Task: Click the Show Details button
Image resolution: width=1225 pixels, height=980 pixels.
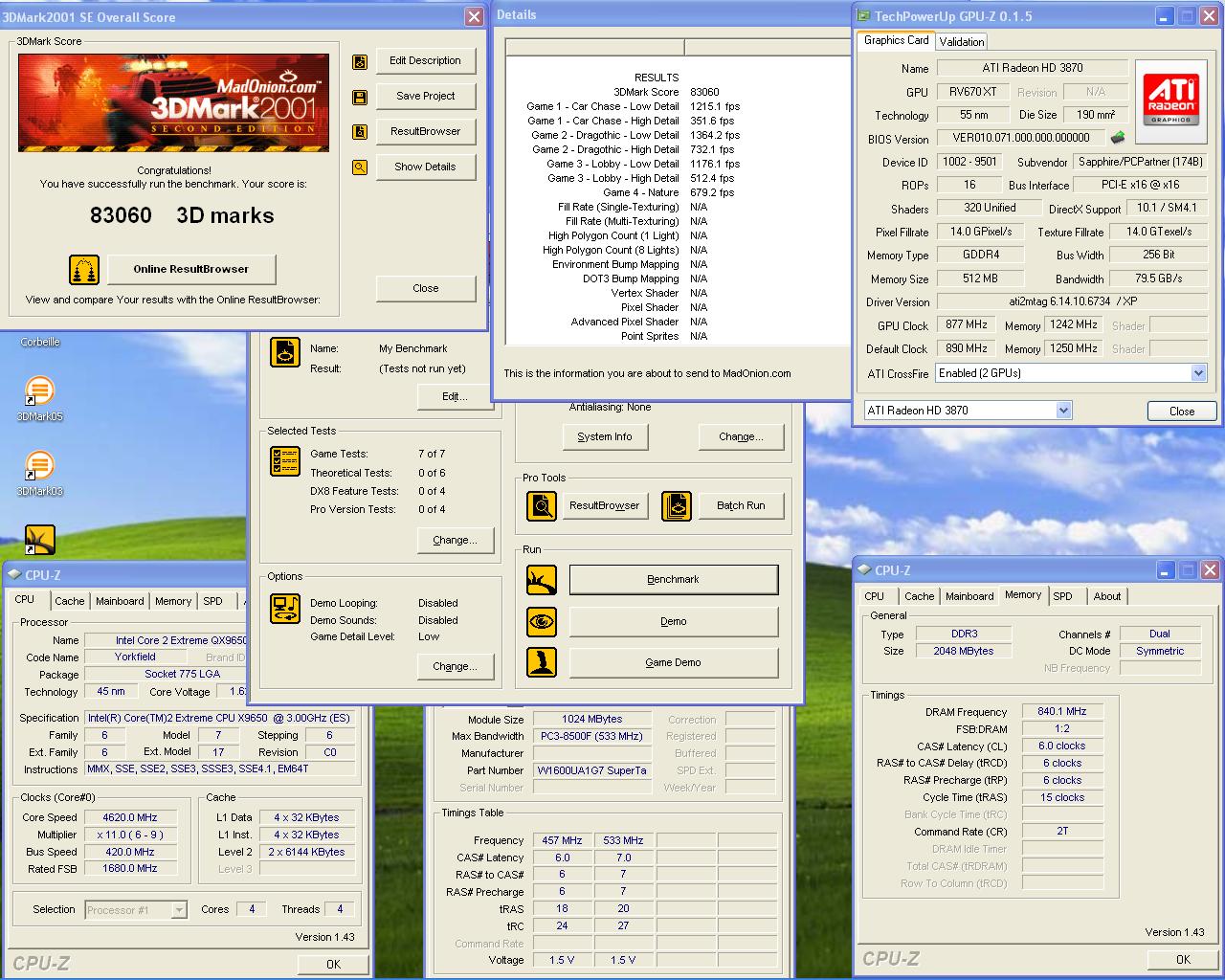Action: (x=426, y=167)
